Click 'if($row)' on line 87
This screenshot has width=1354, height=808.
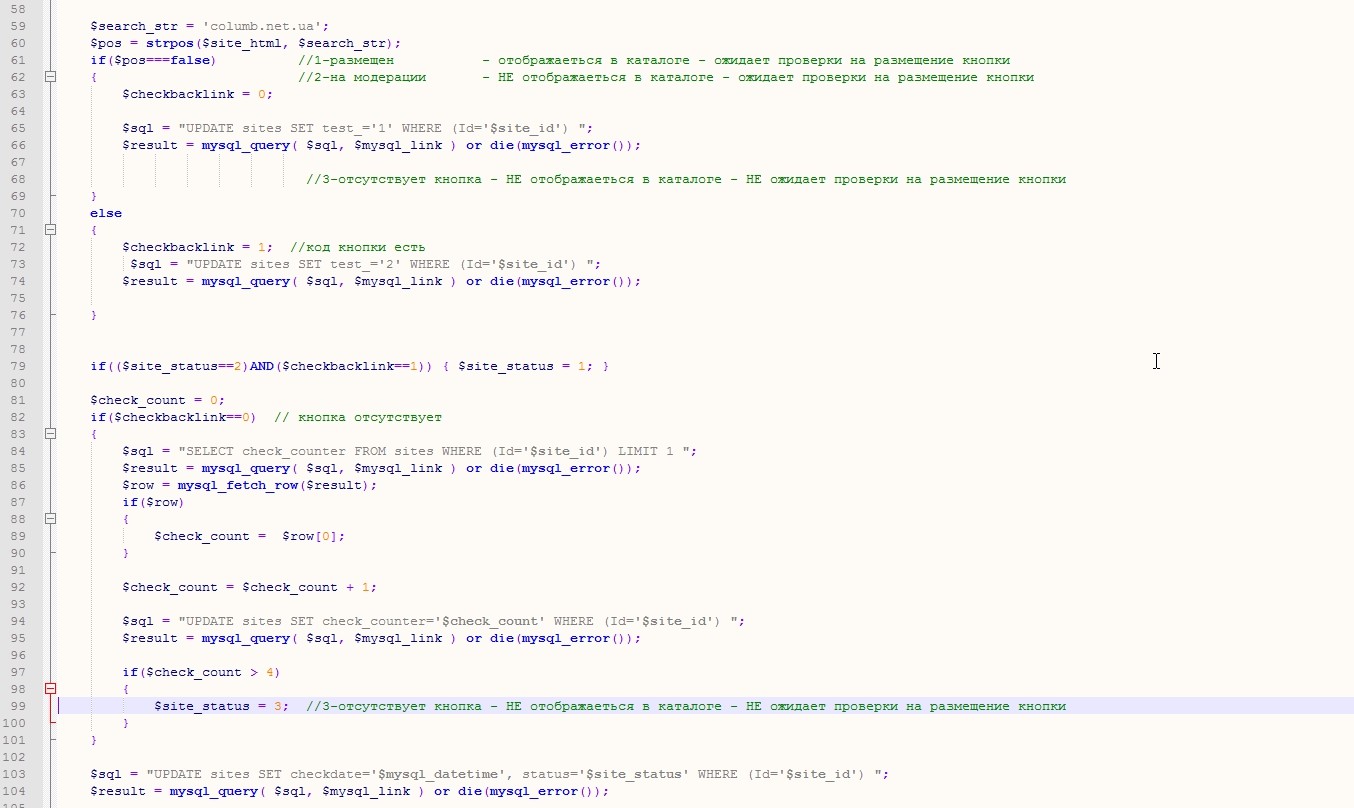pos(154,502)
